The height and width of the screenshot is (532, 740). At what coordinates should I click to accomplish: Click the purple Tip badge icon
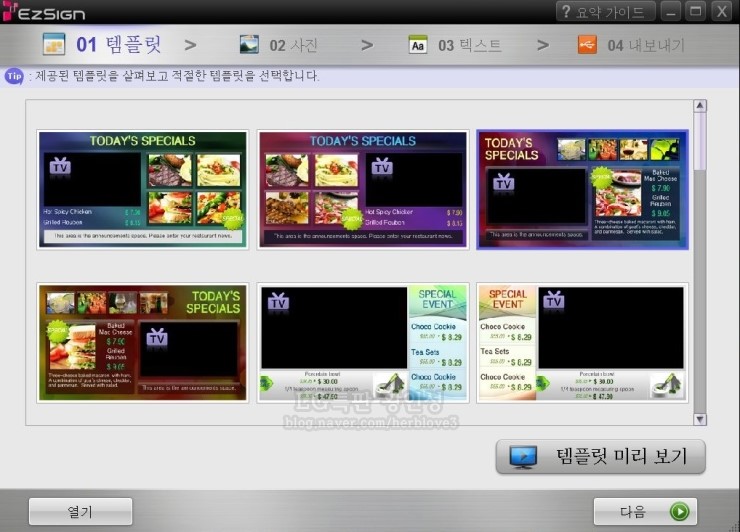coord(14,76)
